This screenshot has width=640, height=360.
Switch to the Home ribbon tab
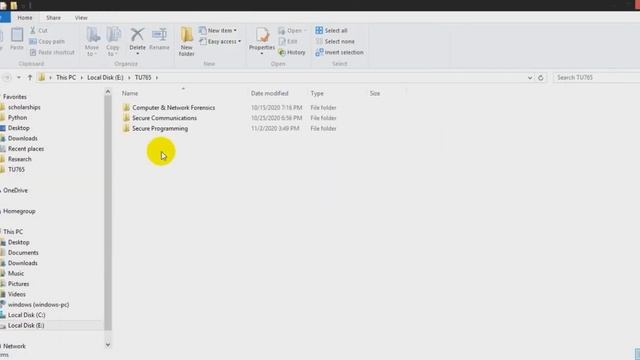(25, 18)
